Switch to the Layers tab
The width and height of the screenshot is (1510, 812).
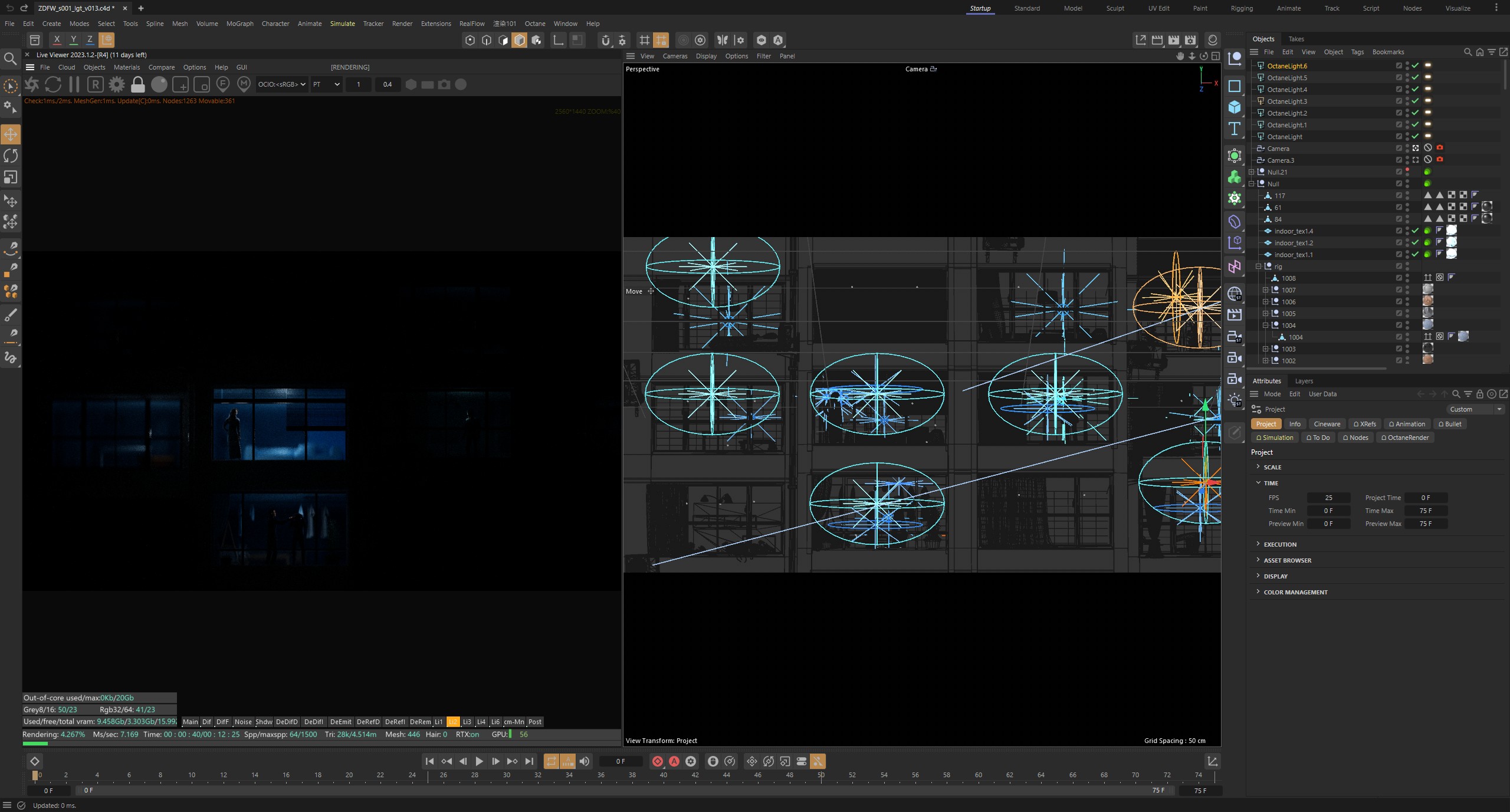coord(1304,381)
